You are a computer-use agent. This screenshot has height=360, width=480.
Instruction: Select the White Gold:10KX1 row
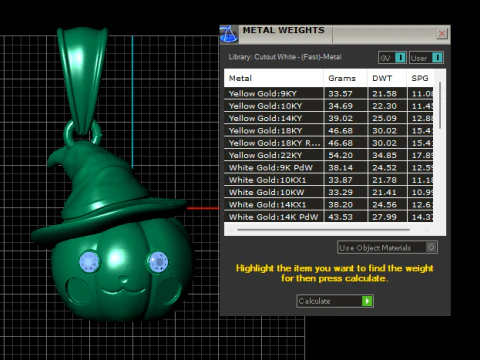[x=329, y=180]
